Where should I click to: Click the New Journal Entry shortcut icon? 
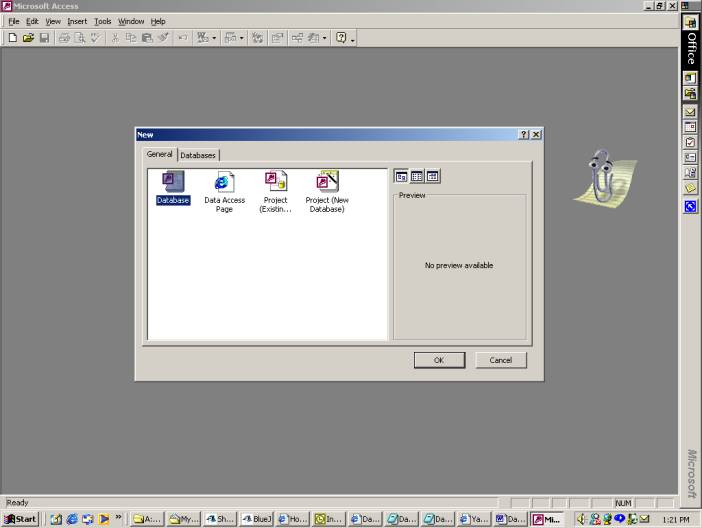[x=690, y=173]
